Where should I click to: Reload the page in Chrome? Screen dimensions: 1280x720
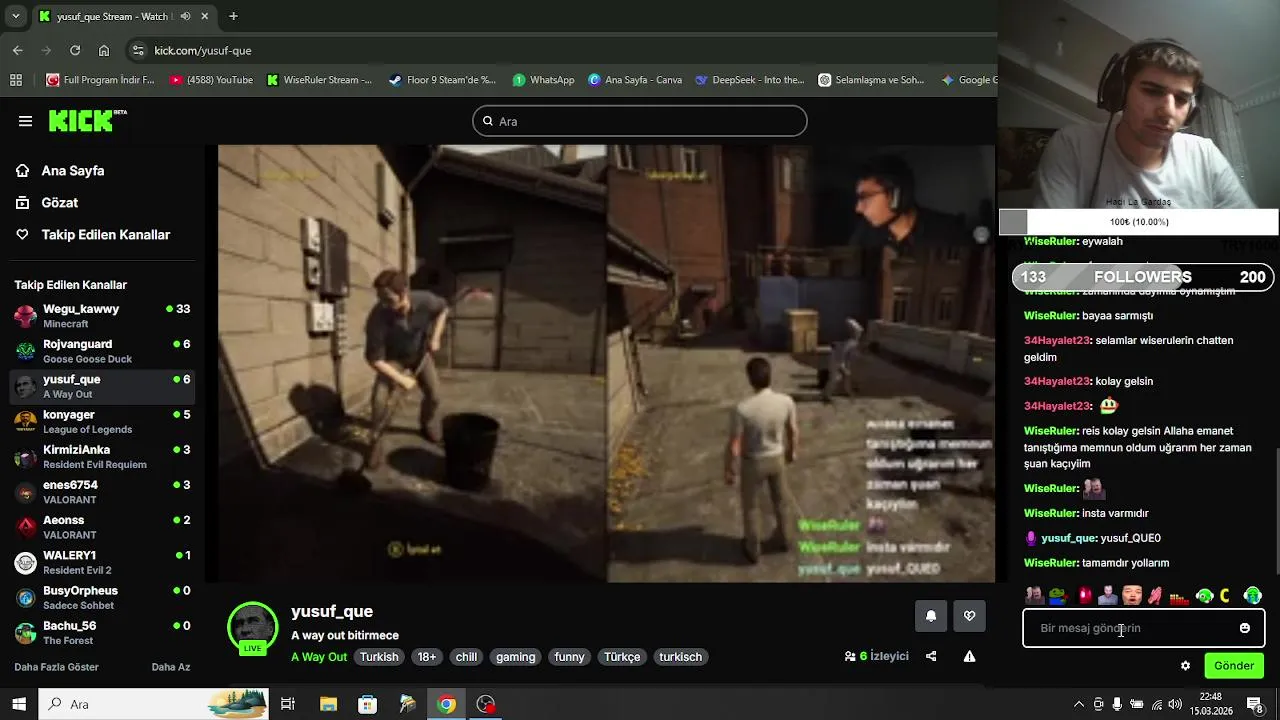(75, 50)
